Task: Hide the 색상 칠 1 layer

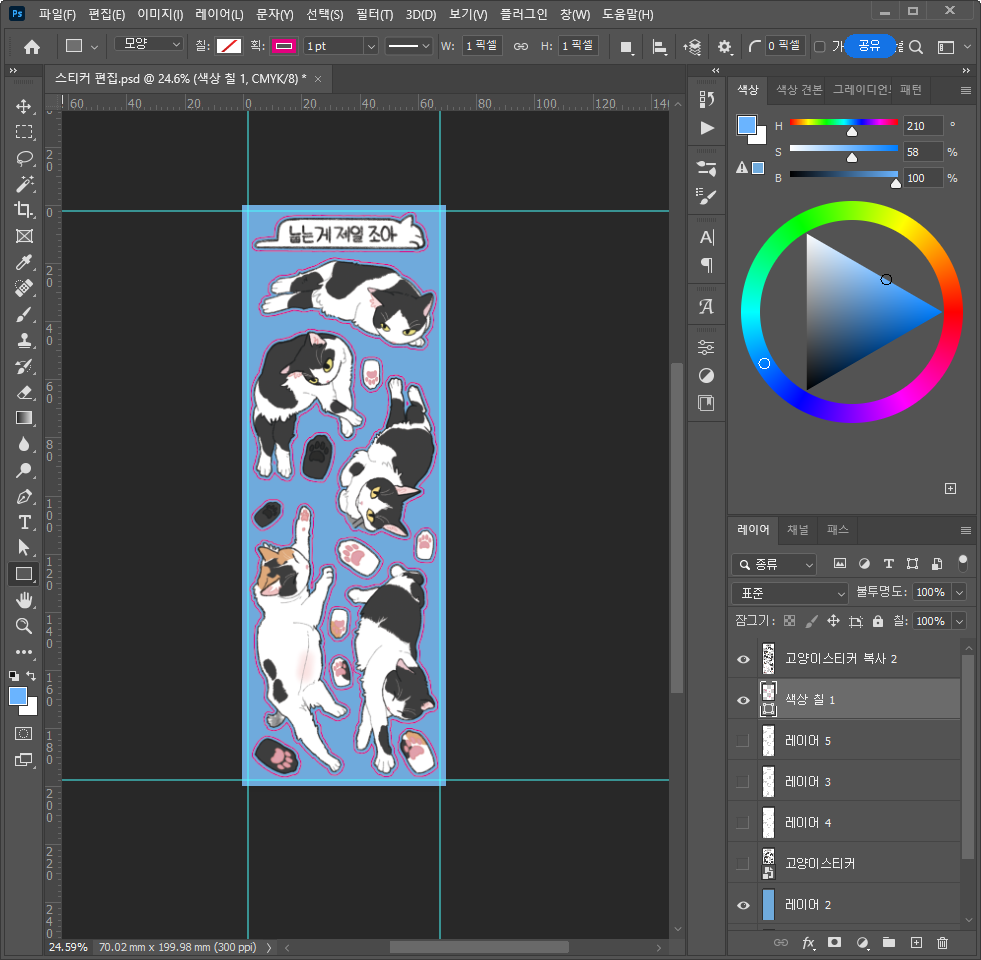Action: coord(743,700)
